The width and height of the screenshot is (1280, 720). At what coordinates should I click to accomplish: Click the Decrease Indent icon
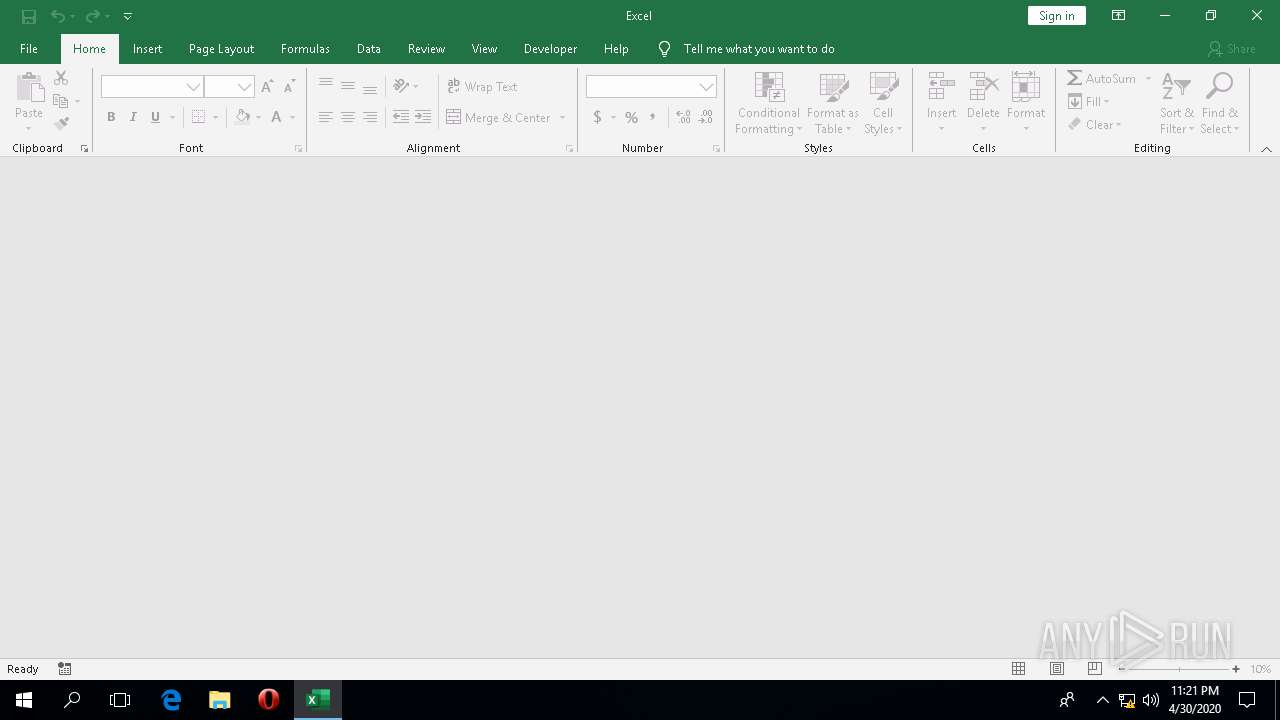[401, 117]
